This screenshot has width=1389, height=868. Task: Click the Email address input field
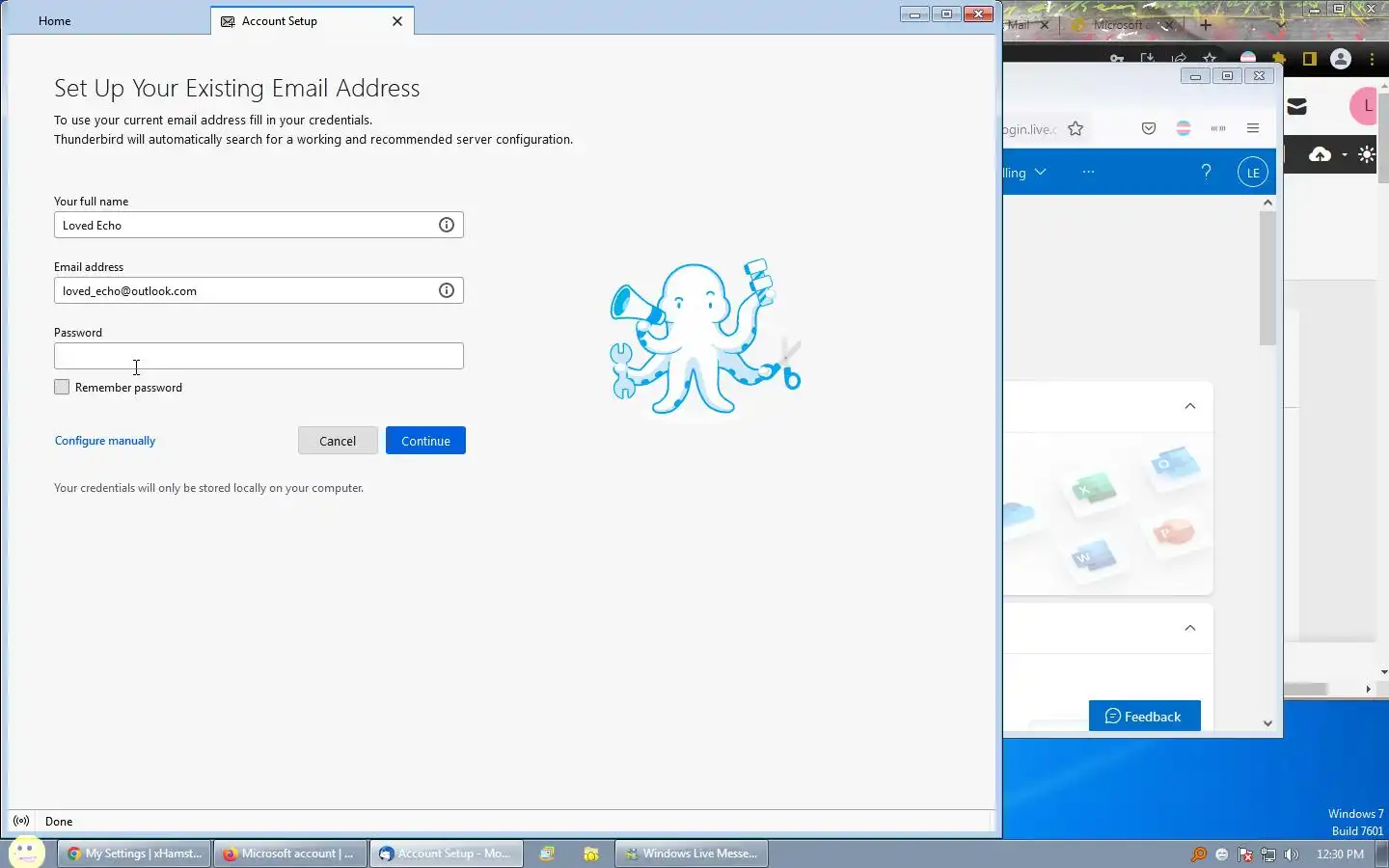[x=259, y=290]
